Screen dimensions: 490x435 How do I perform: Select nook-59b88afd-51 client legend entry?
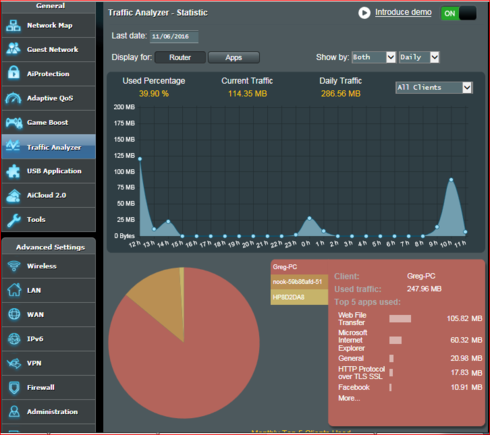tap(299, 282)
